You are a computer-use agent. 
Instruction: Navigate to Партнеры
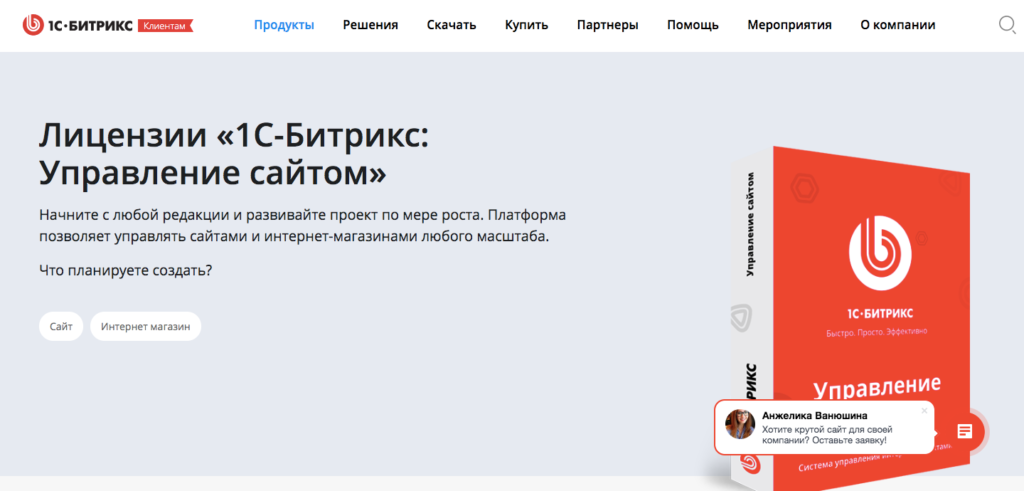point(607,25)
